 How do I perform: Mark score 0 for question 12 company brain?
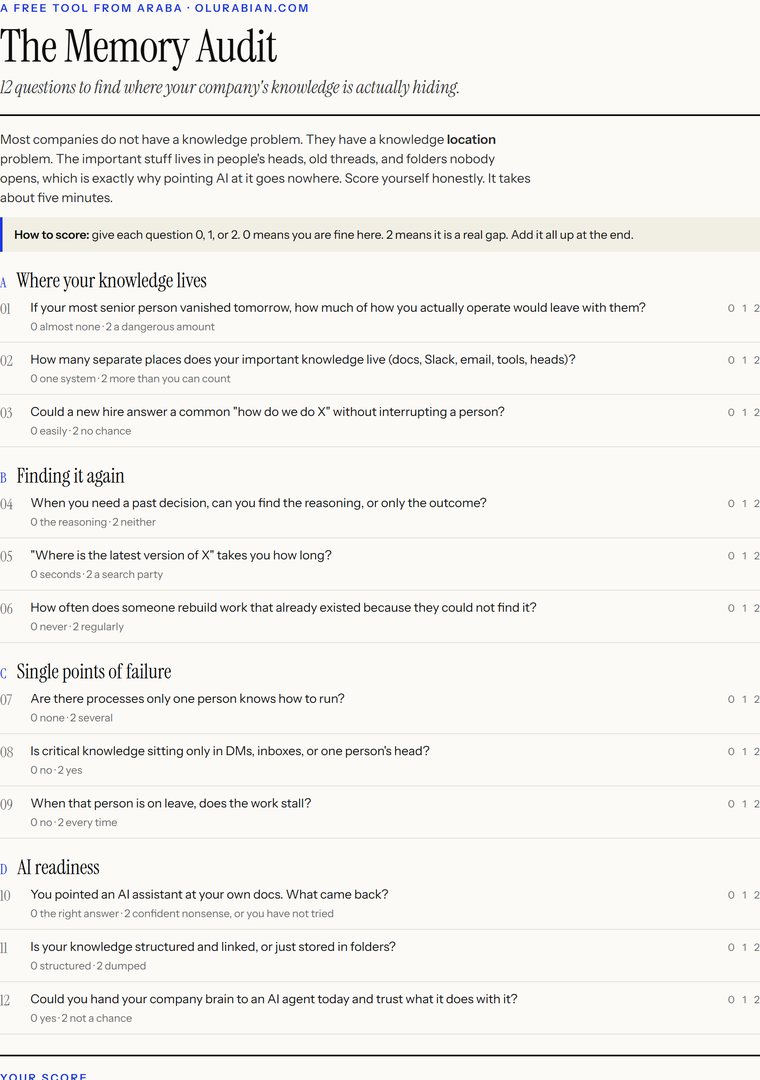tap(731, 999)
